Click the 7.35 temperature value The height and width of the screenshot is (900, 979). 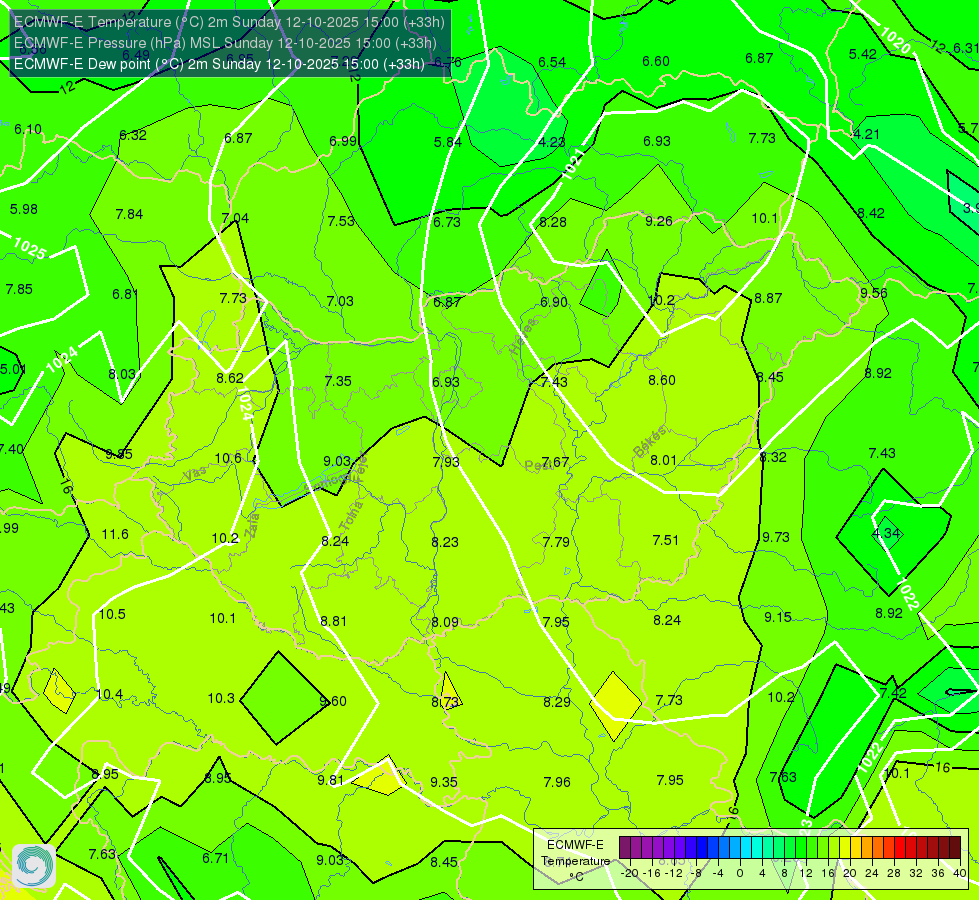(x=338, y=381)
